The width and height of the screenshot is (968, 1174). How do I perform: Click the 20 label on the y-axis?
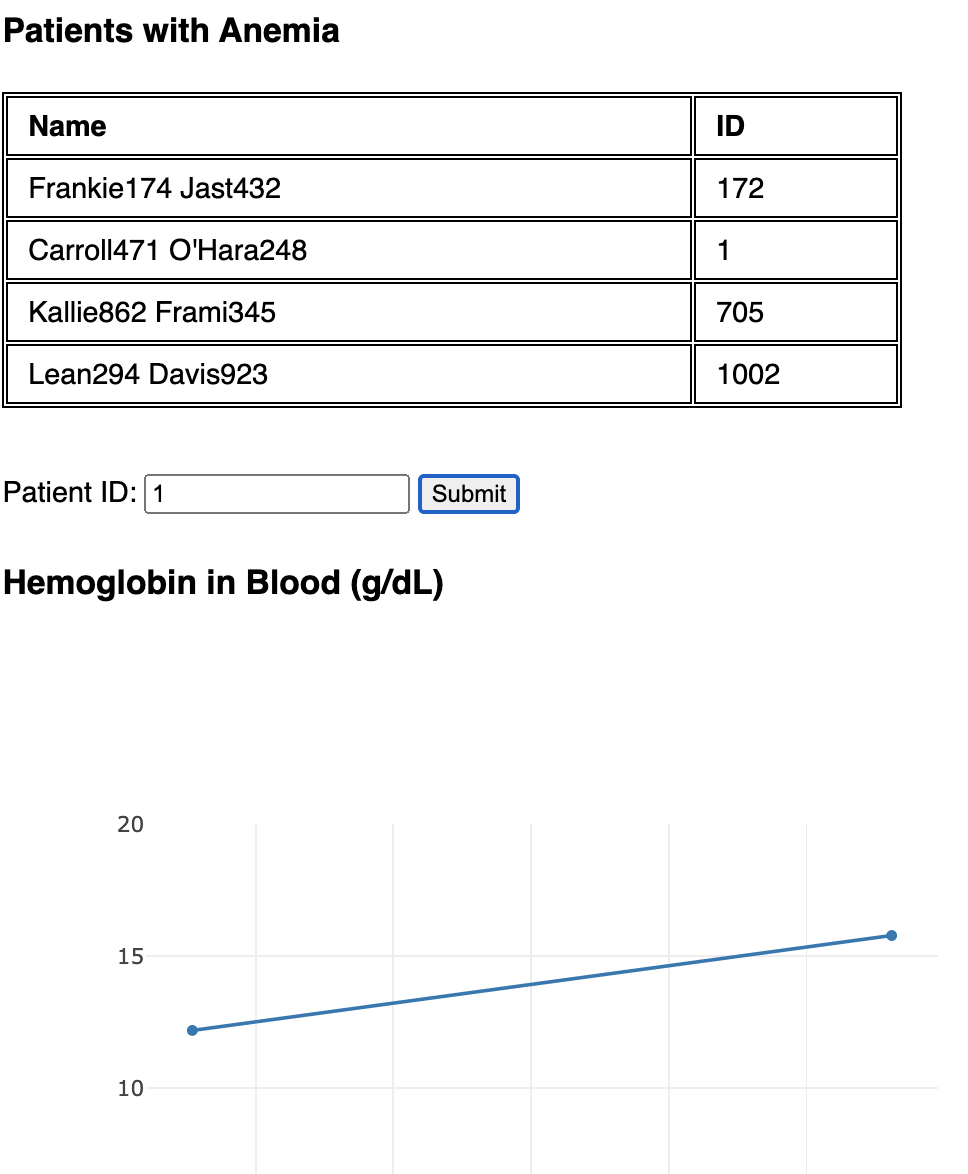(x=131, y=825)
